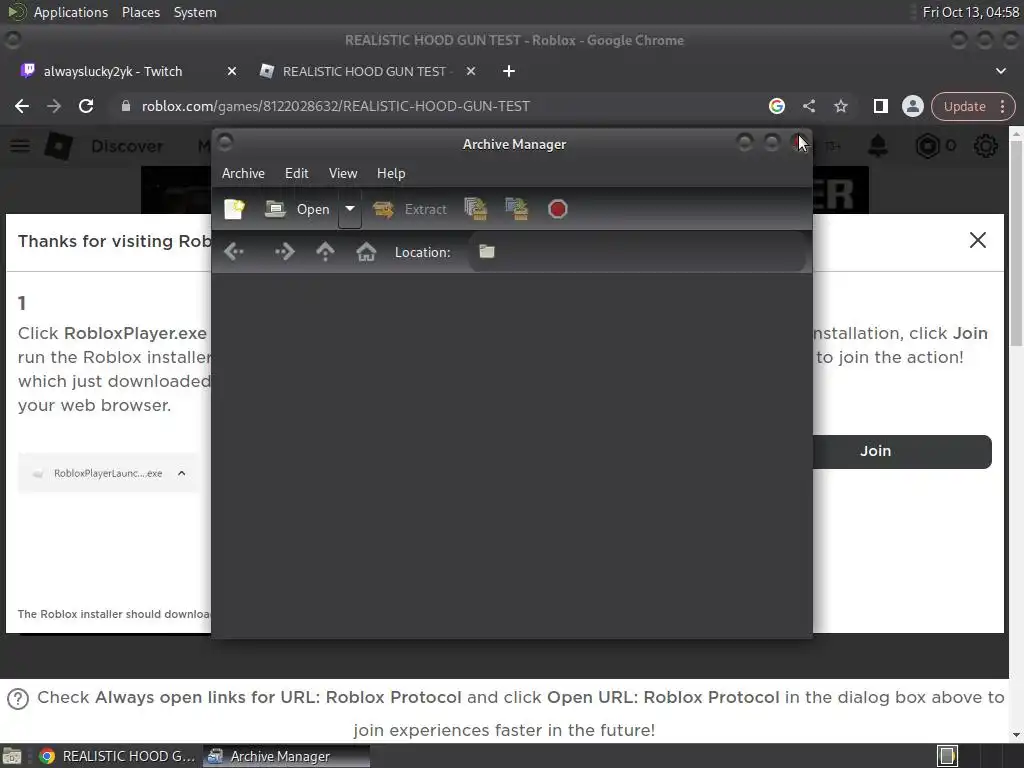Open the Archive menu
Viewport: 1024px width, 768px height.
pyautogui.click(x=243, y=173)
